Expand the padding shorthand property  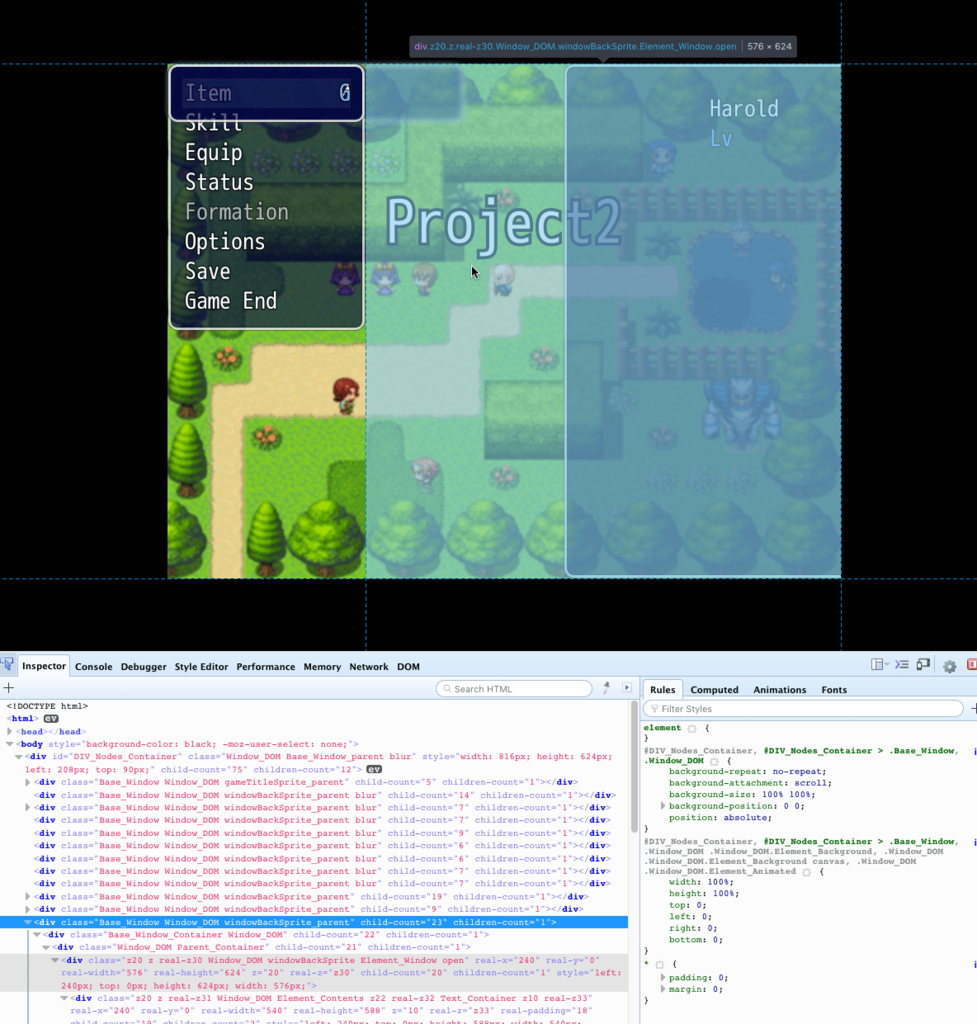click(x=663, y=977)
